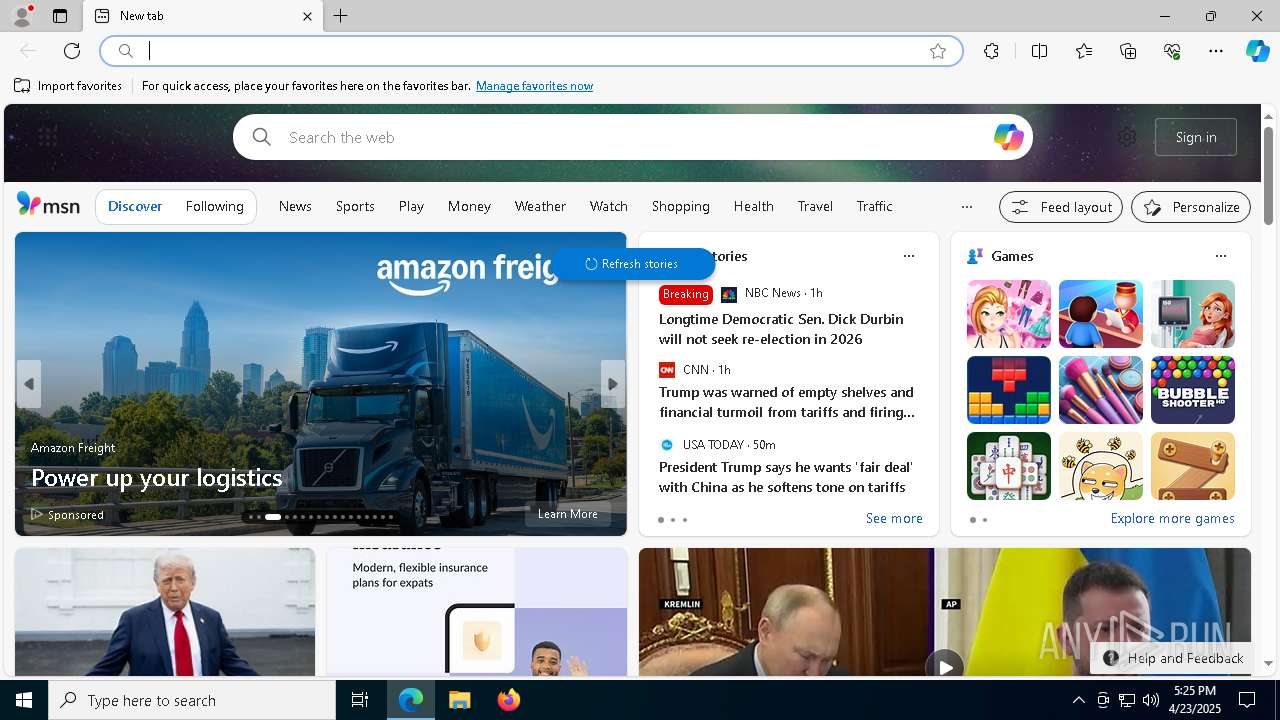
Task: Open a new tab with plus button
Action: 341,16
